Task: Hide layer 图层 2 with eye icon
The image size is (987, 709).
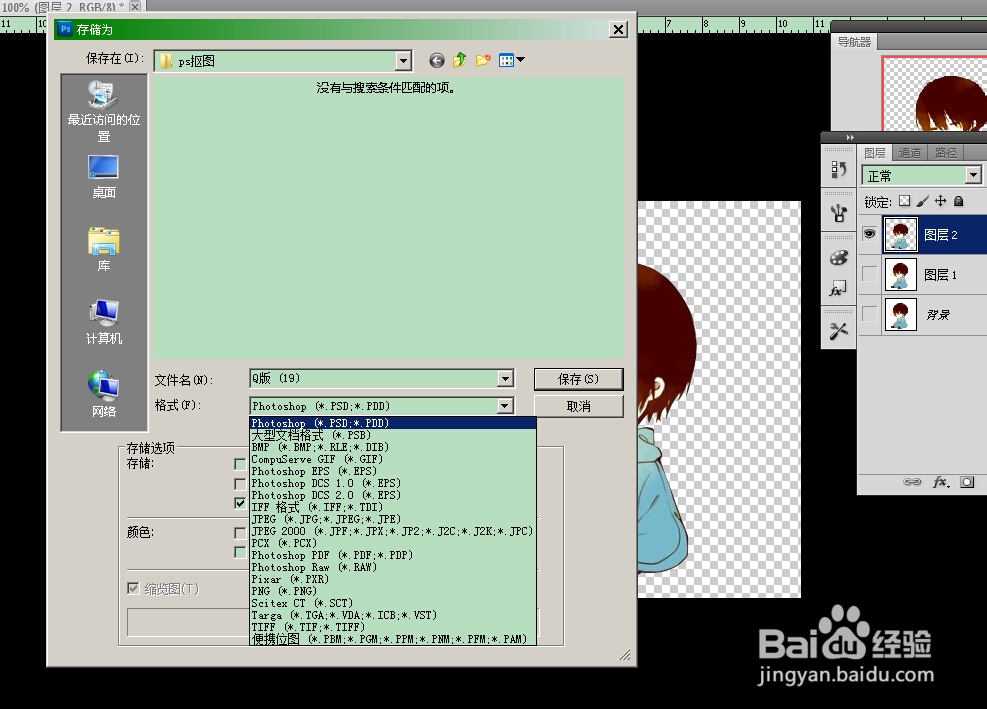Action: 869,234
